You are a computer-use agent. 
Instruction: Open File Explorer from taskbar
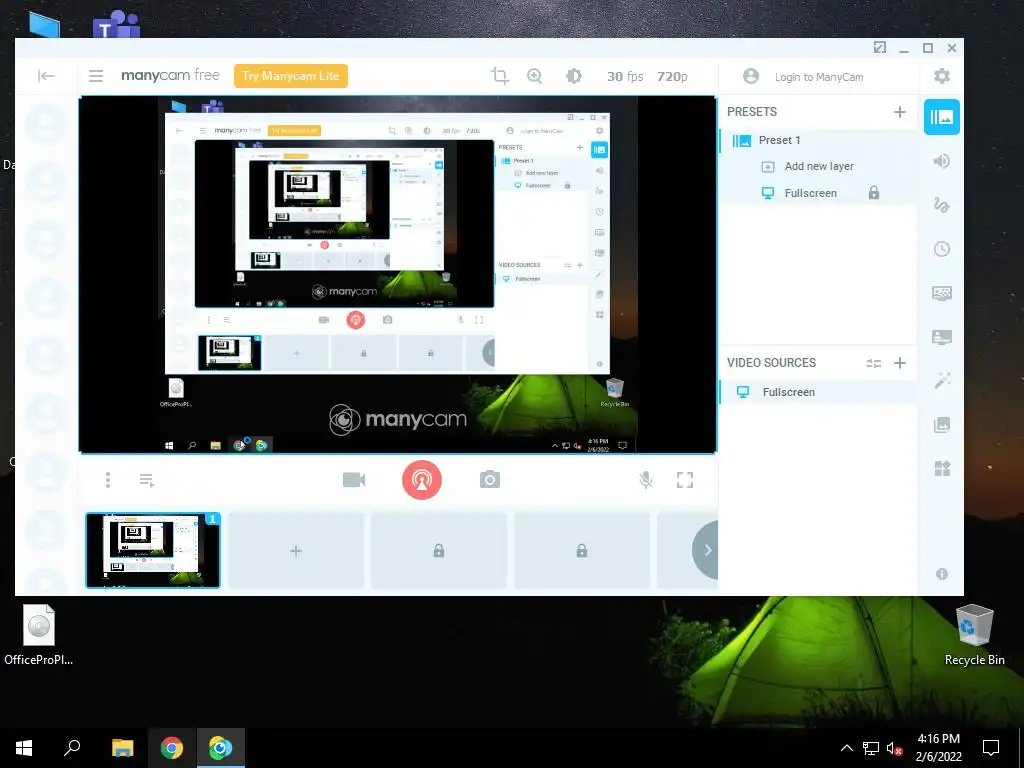(122, 748)
